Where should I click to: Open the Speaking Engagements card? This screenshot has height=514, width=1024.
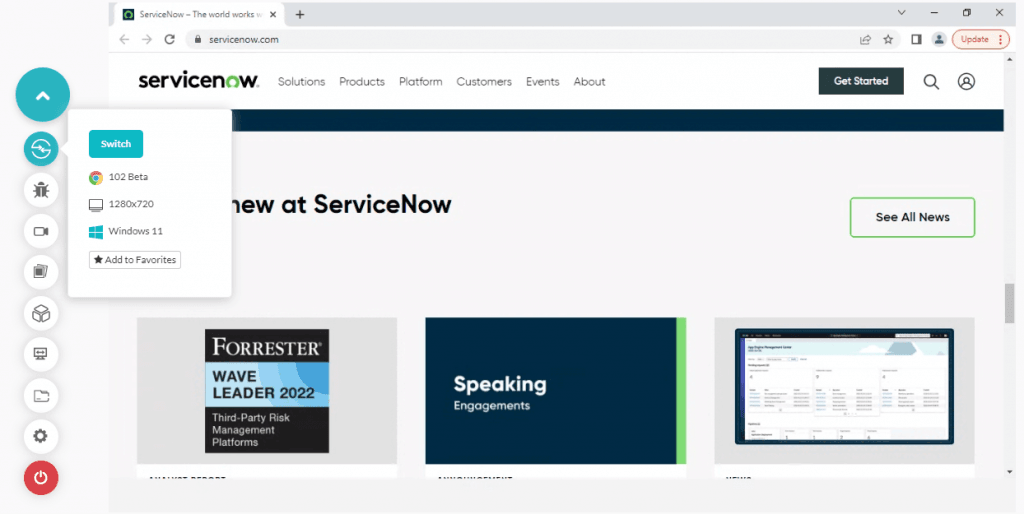(555, 391)
